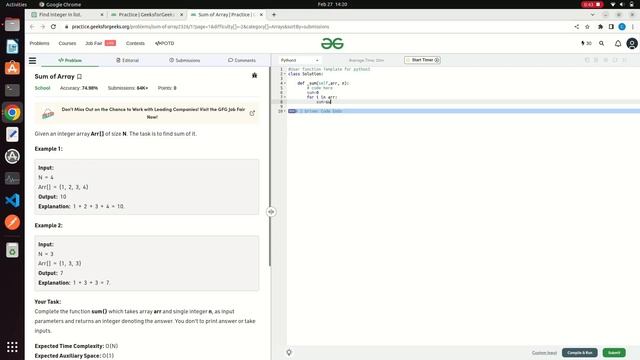The image size is (640, 360).
Task: Open the POTD menu item
Action: pos(164,43)
